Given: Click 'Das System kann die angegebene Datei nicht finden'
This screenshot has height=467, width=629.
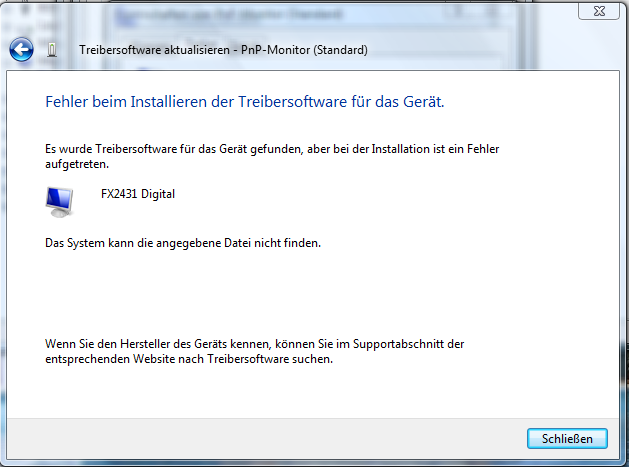Looking at the screenshot, I should (183, 243).
